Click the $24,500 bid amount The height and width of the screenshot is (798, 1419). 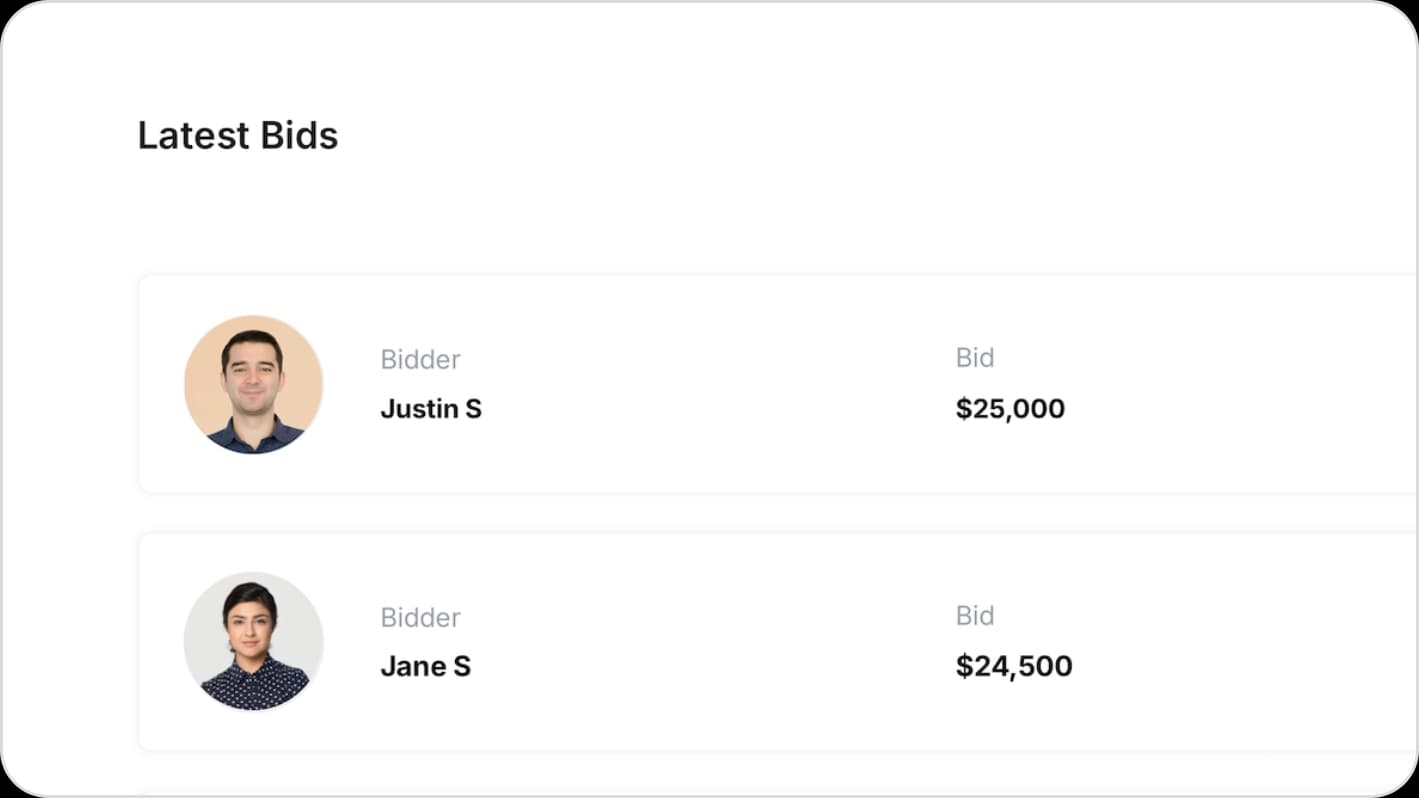point(1014,666)
